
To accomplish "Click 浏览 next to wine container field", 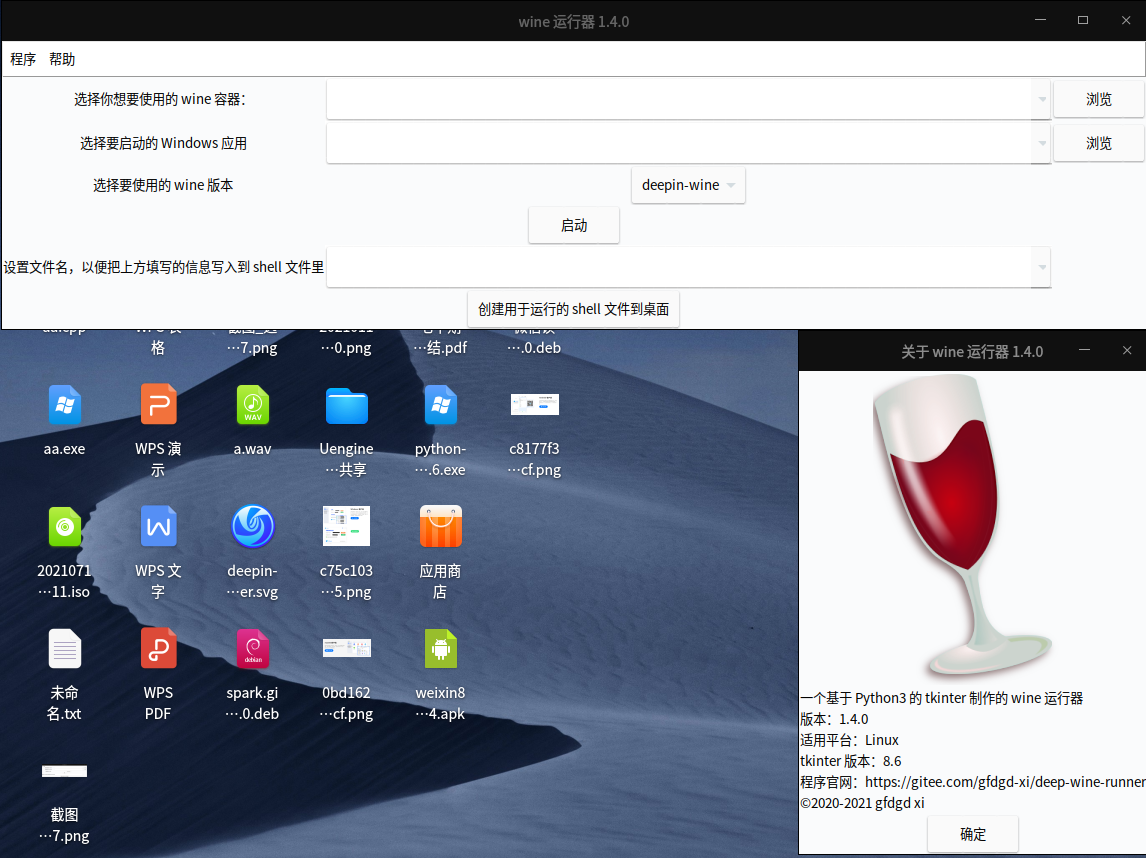I will [x=1098, y=100].
